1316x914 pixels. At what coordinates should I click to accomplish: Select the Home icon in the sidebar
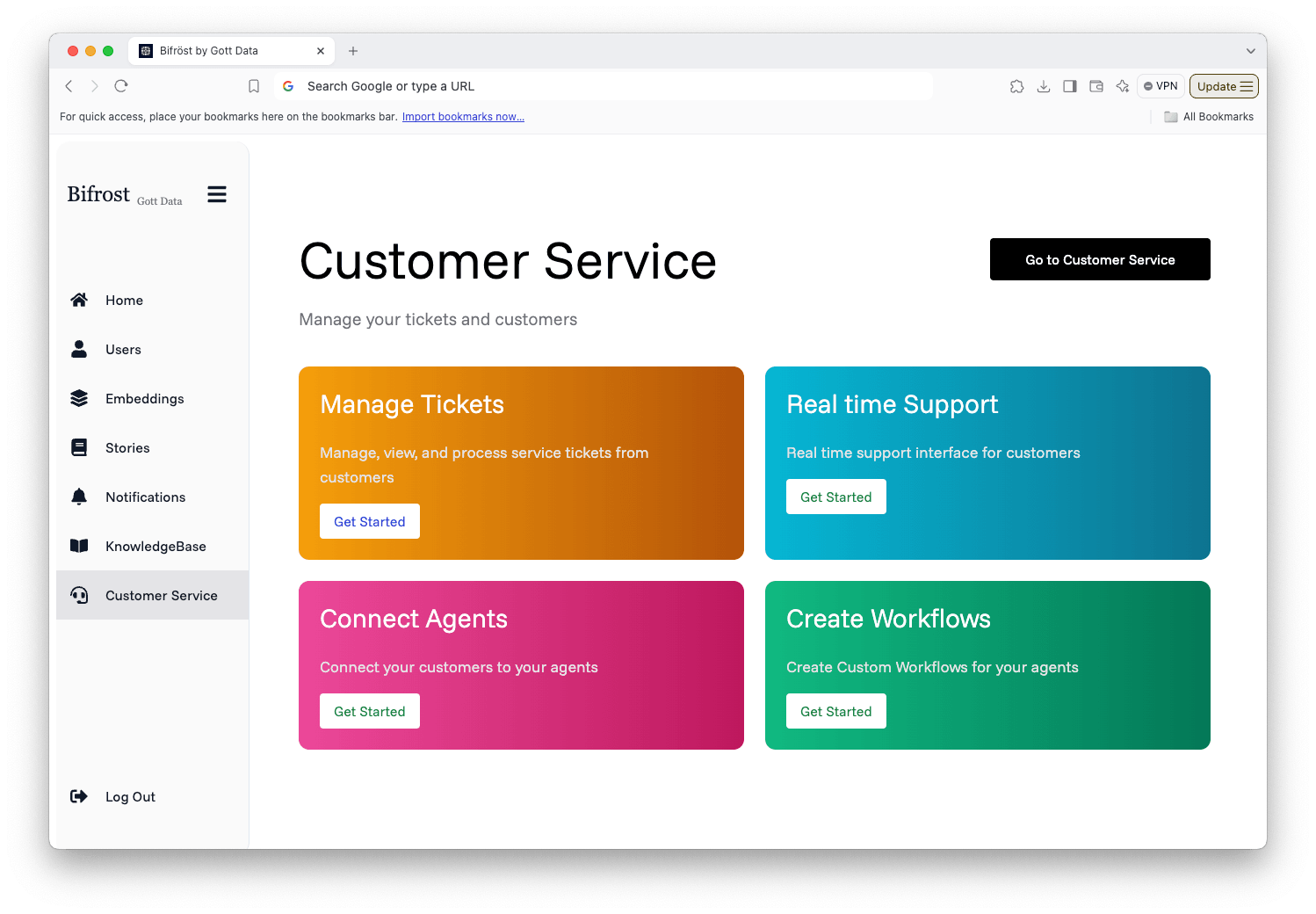pos(79,300)
